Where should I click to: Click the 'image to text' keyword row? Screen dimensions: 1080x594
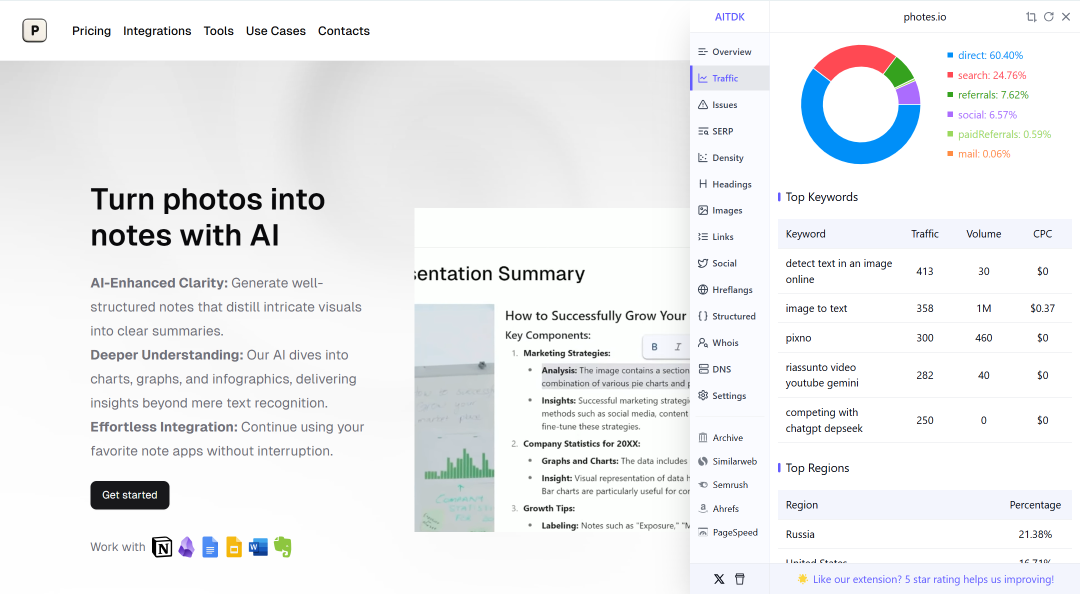pyautogui.click(x=924, y=308)
